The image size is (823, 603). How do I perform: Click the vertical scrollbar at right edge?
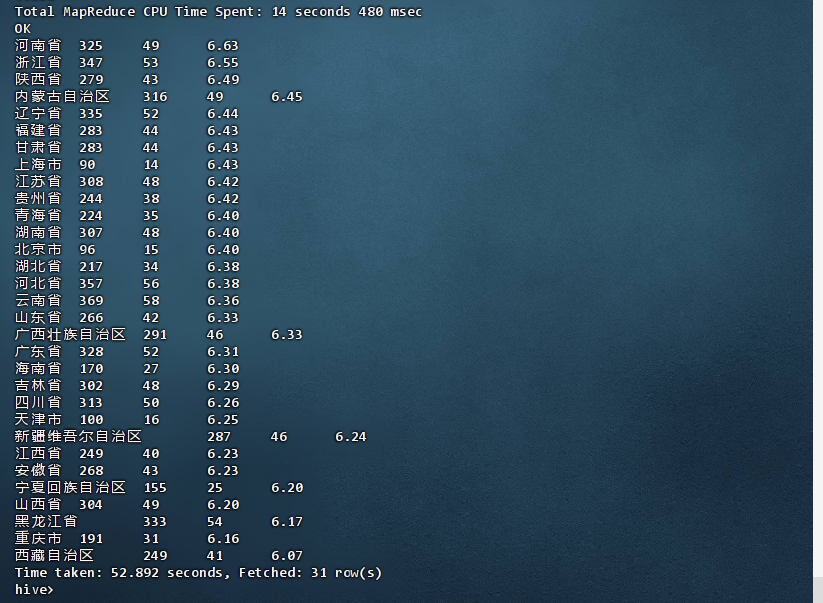(x=818, y=301)
